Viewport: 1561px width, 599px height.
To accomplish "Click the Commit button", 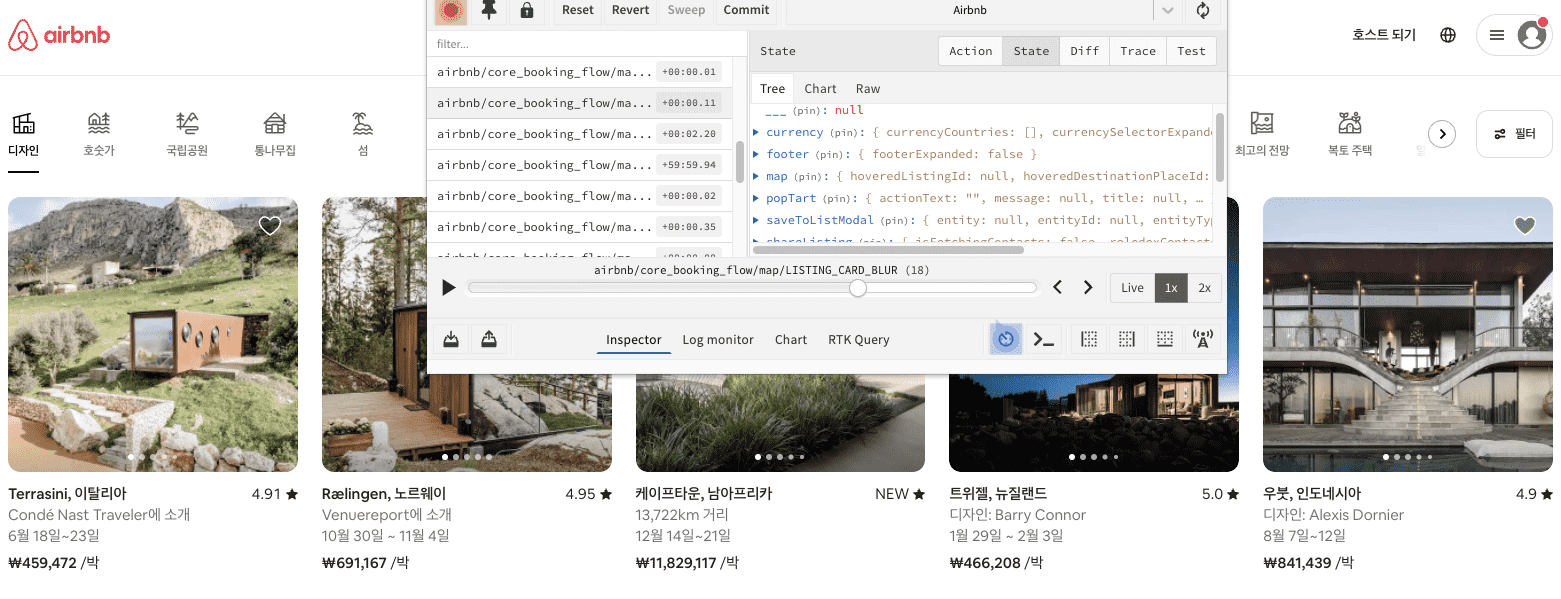I will pos(747,11).
